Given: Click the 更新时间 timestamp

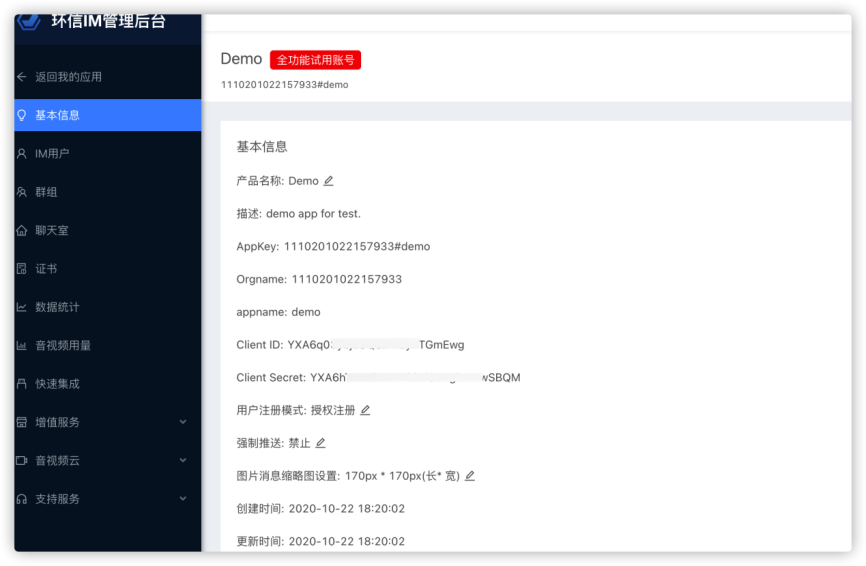Looking at the screenshot, I should click(x=347, y=541).
